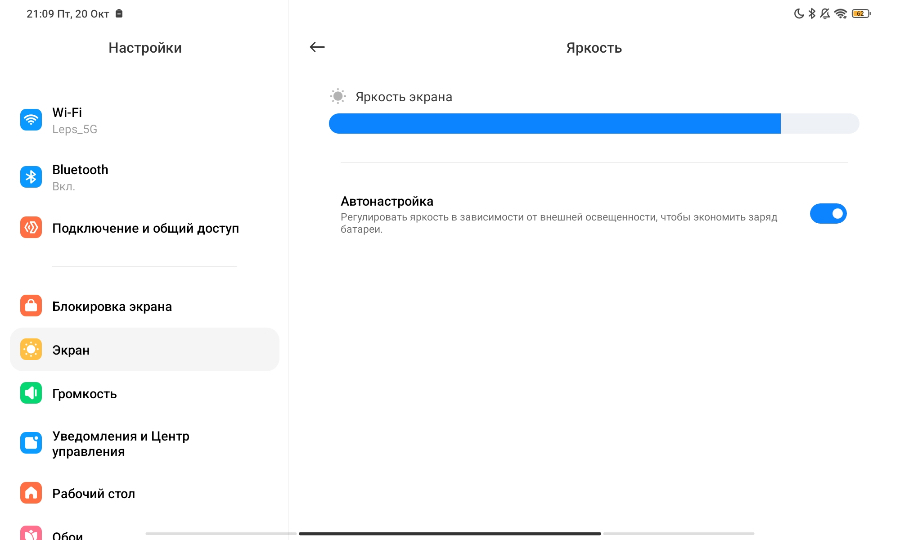Image resolution: width=900 pixels, height=540 pixels.
Task: Disable the Автонастройка toggle
Action: 828,213
